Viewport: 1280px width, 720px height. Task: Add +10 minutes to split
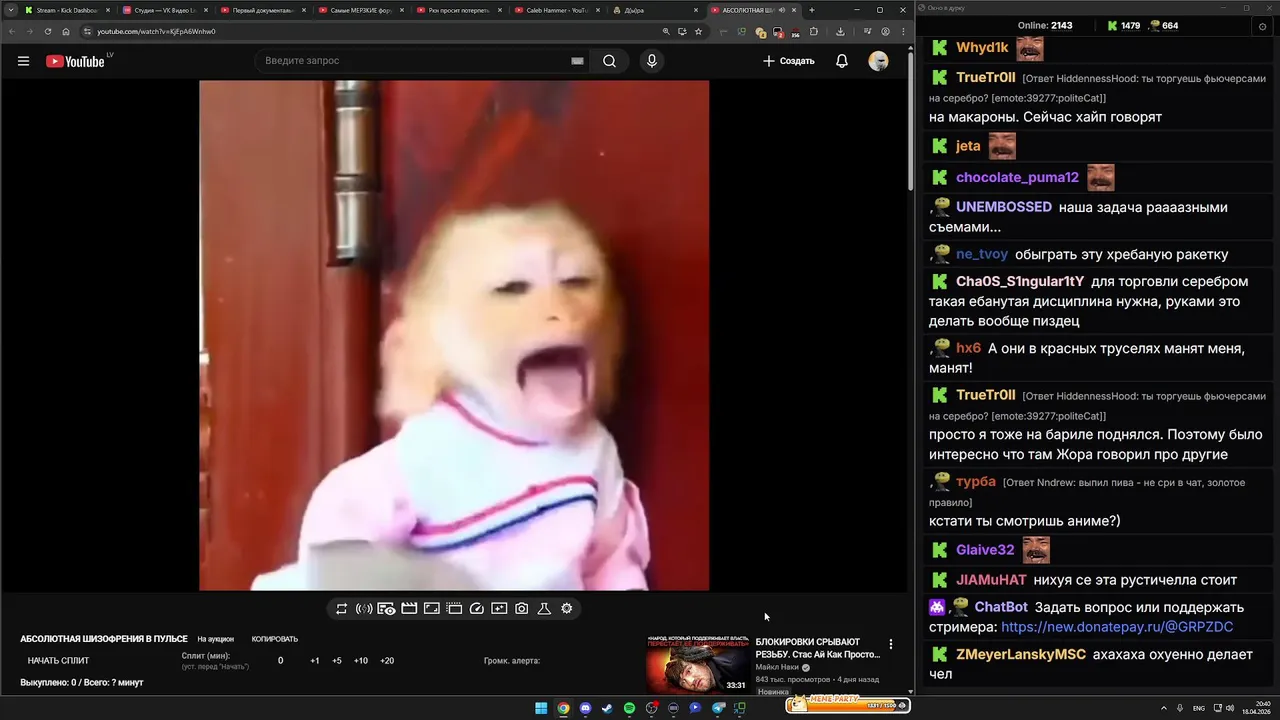tap(361, 660)
